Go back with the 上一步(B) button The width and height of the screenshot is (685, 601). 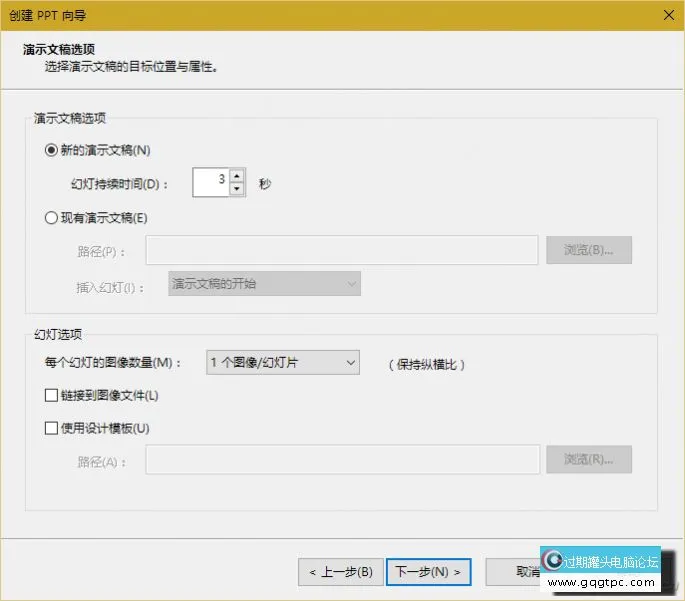340,572
